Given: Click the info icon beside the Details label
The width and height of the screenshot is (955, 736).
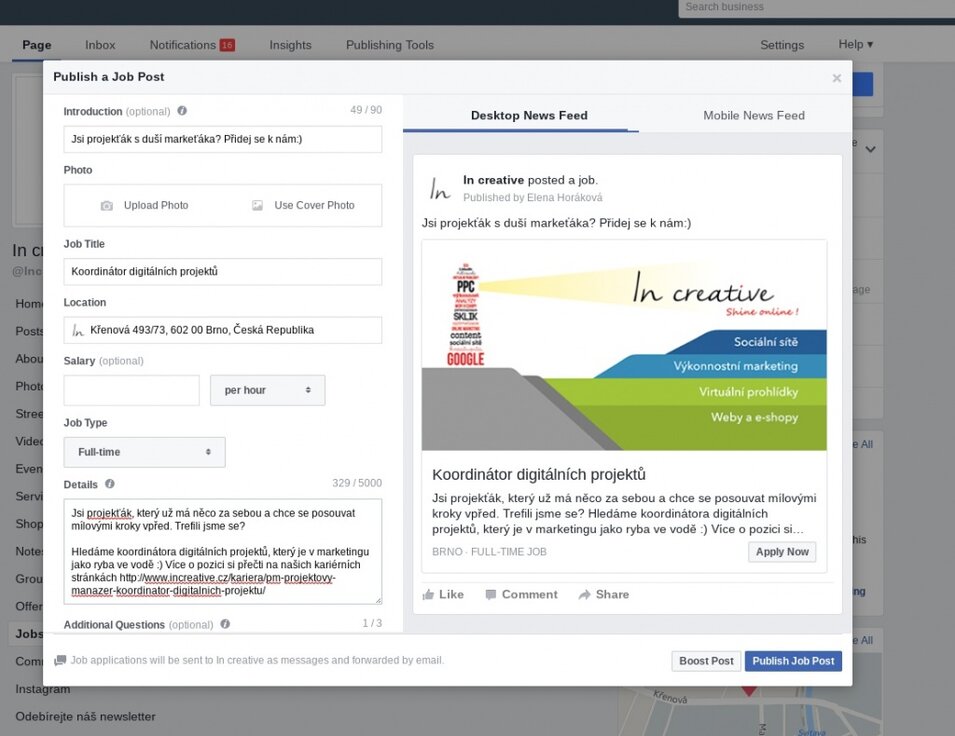Looking at the screenshot, I should click(110, 483).
